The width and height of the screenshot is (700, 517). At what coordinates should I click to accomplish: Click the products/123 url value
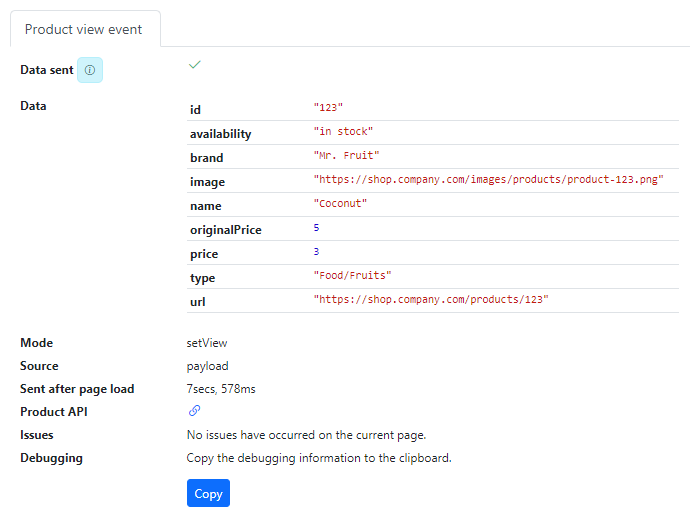[x=431, y=299]
